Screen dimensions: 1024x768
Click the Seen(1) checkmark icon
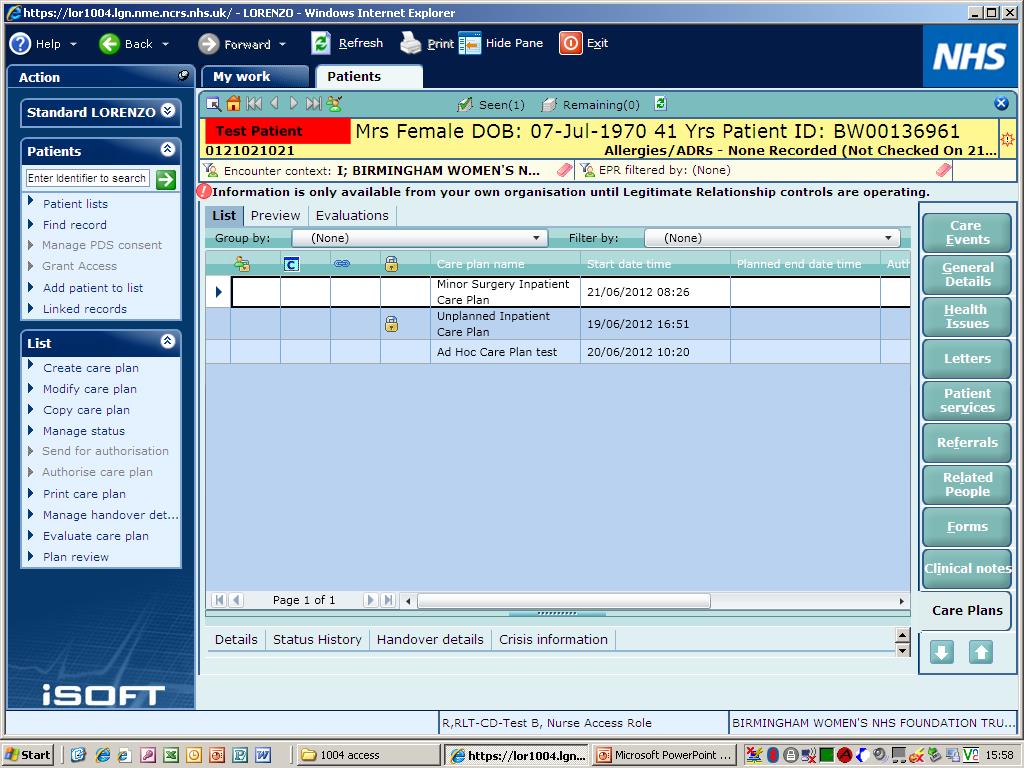coord(465,104)
